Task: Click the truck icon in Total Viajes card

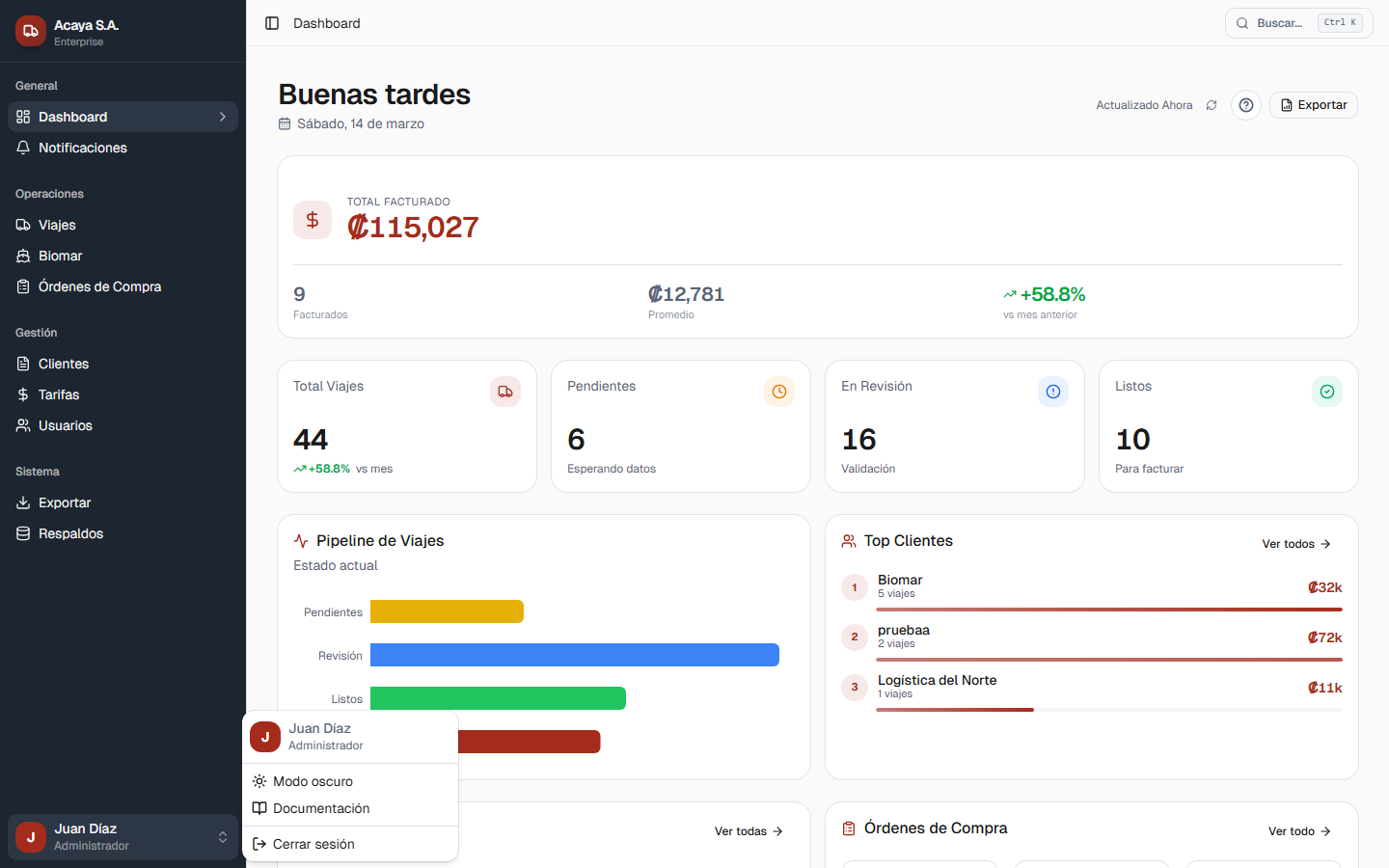Action: click(505, 392)
